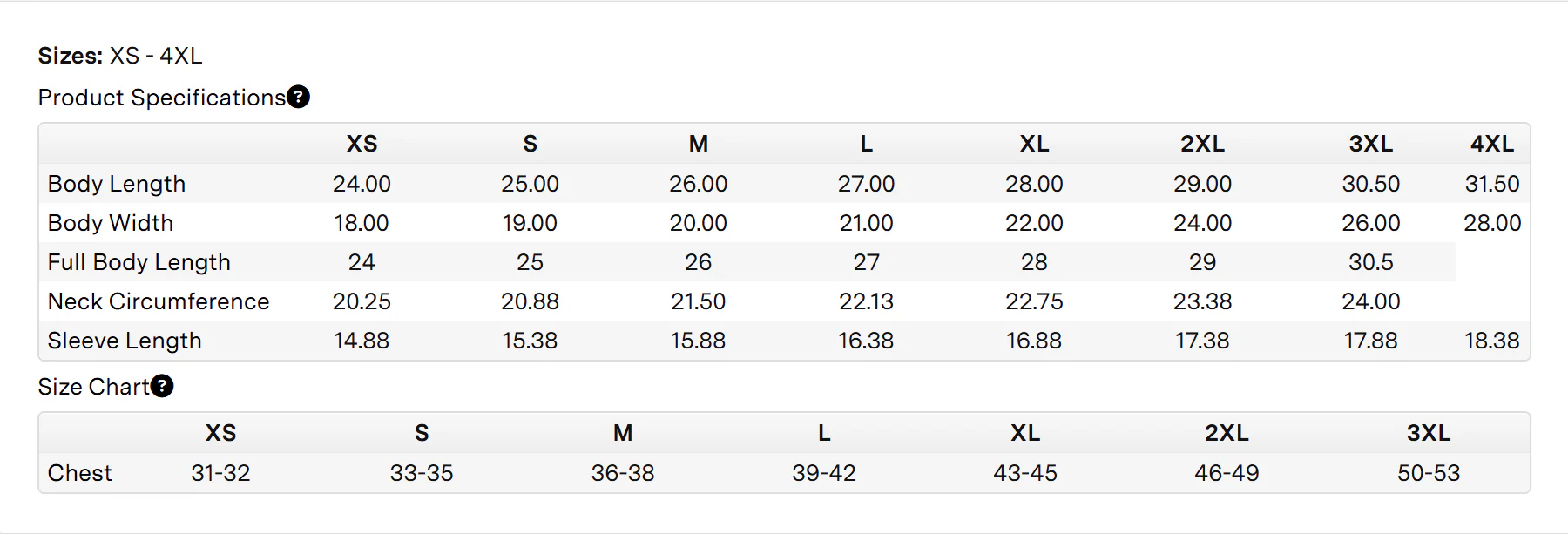Select the 2XL header in Size Chart
Image resolution: width=1568 pixels, height=534 pixels.
(1227, 433)
